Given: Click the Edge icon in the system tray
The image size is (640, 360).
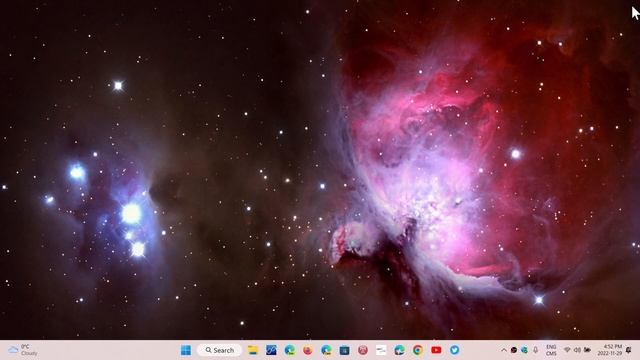Looking at the screenshot, I should click(x=524, y=350).
